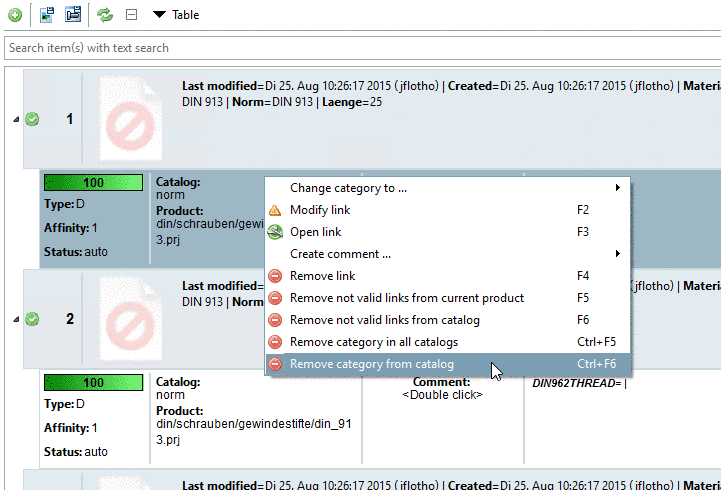Click the second save layout toolbar icon
The width and height of the screenshot is (721, 490).
[73, 15]
